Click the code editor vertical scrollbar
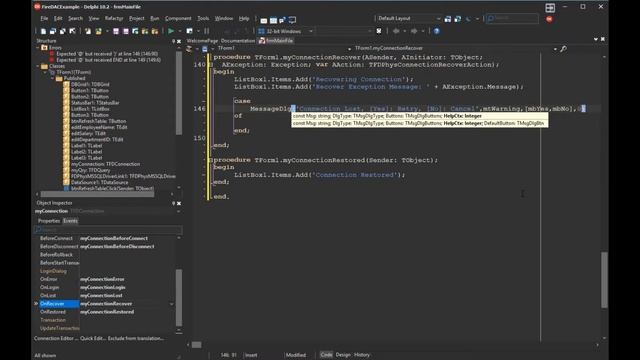 click(x=604, y=280)
